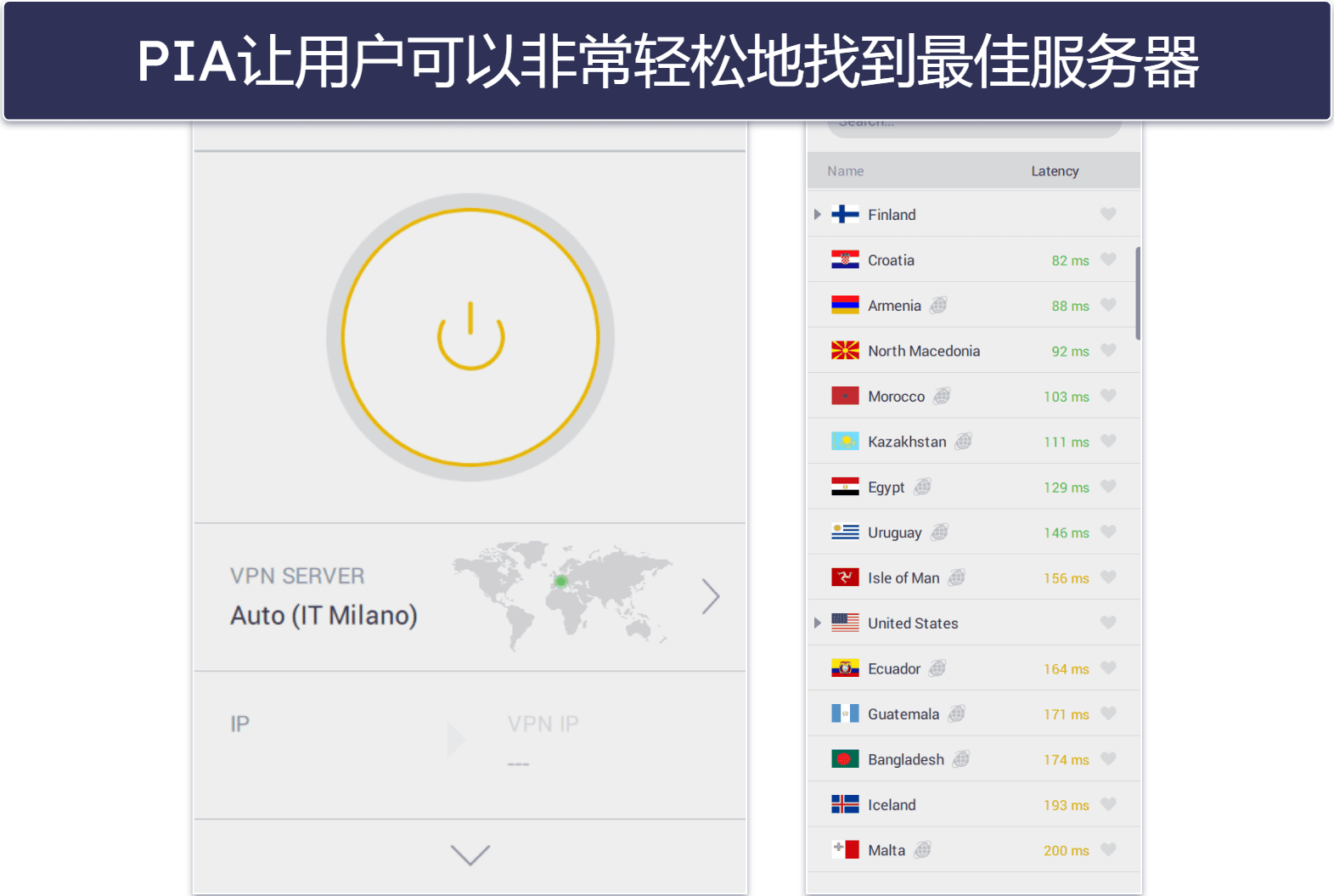
Task: Favorite Isle of Man heart icon
Action: pos(1108,578)
